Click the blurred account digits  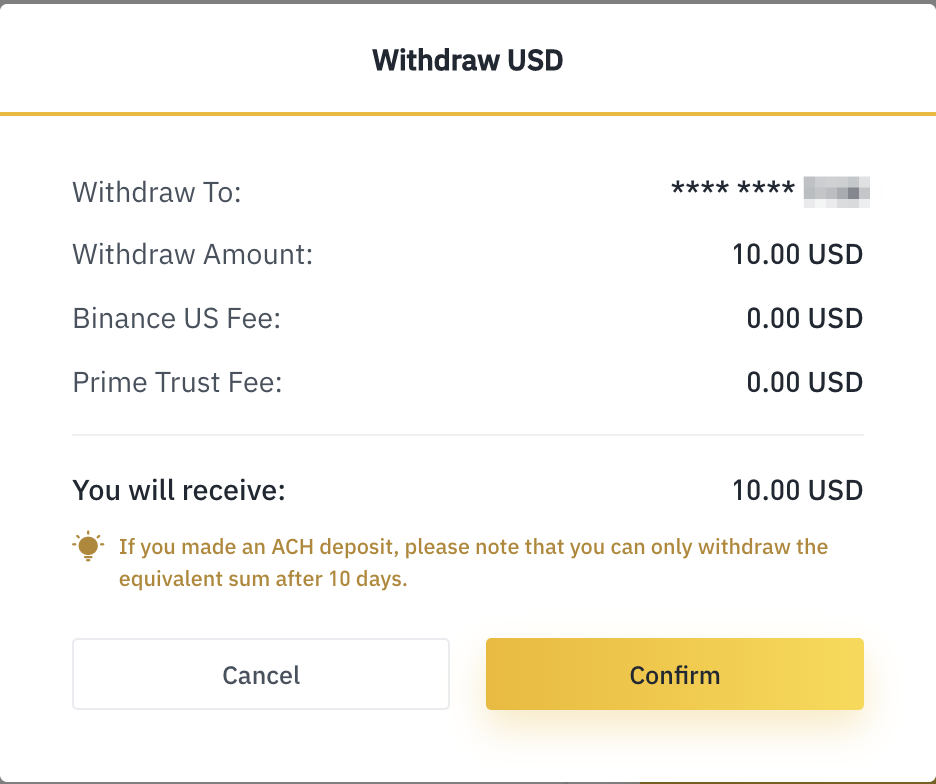click(x=837, y=191)
